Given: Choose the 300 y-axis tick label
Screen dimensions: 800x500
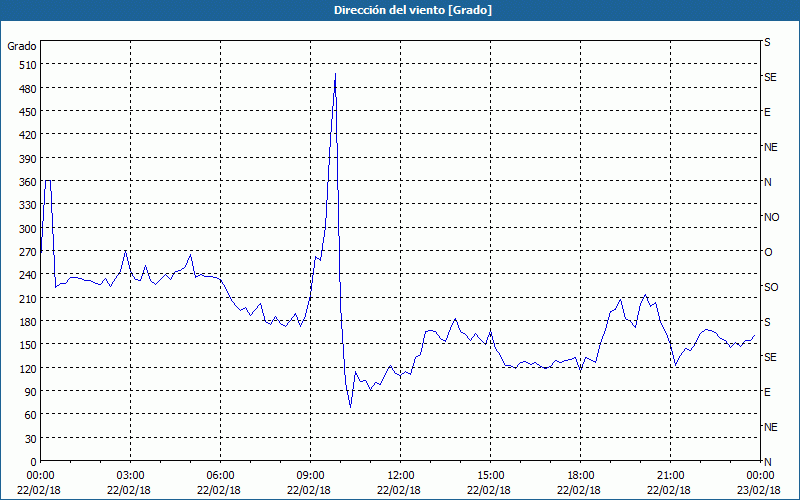Looking at the screenshot, I should coord(27,229).
